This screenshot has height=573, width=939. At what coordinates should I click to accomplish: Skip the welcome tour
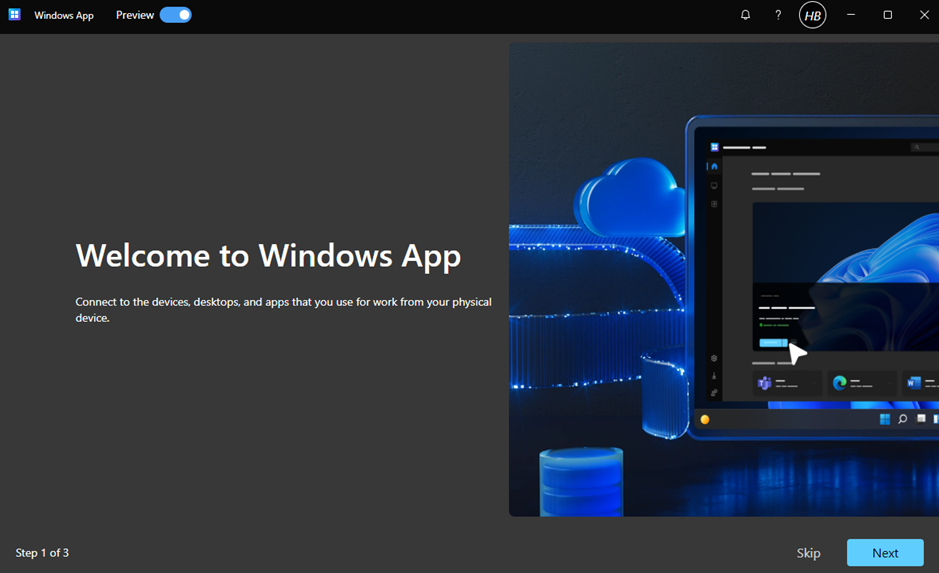(x=808, y=553)
